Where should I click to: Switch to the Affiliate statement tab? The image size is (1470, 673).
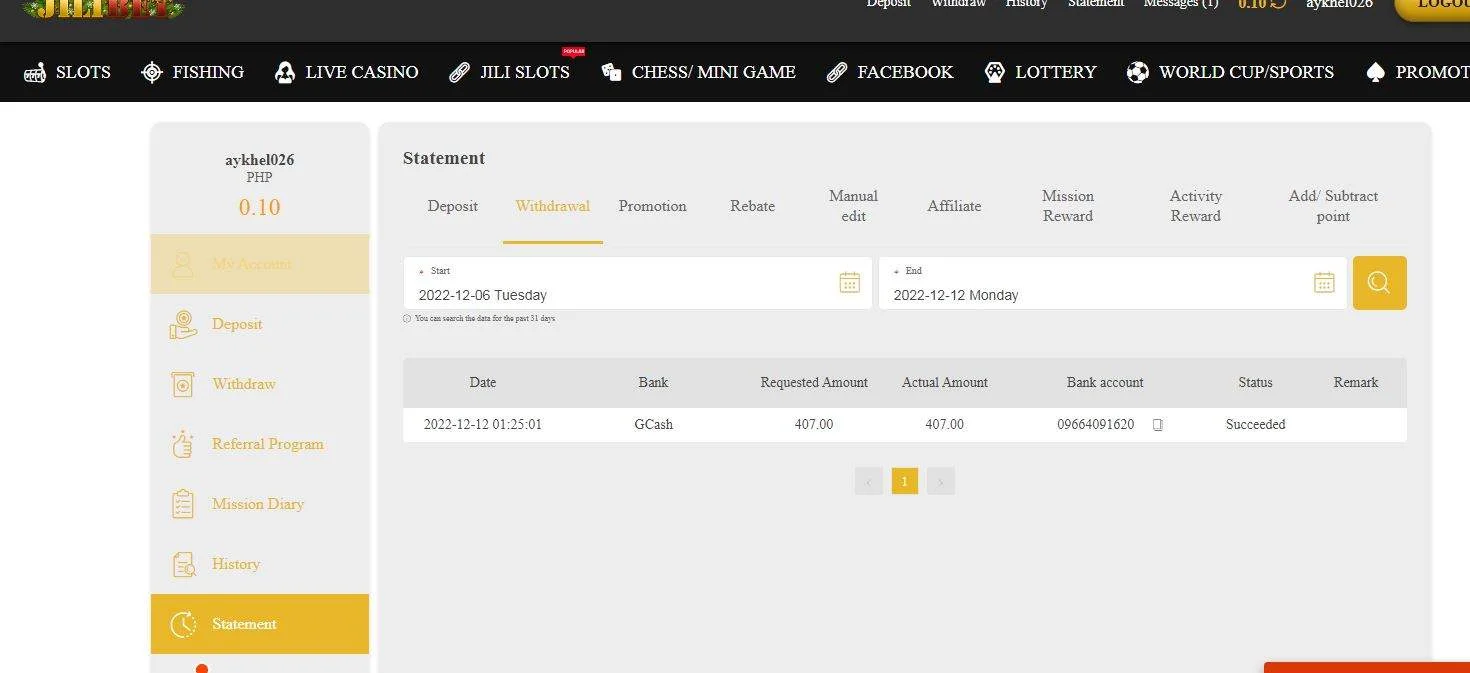click(x=954, y=206)
